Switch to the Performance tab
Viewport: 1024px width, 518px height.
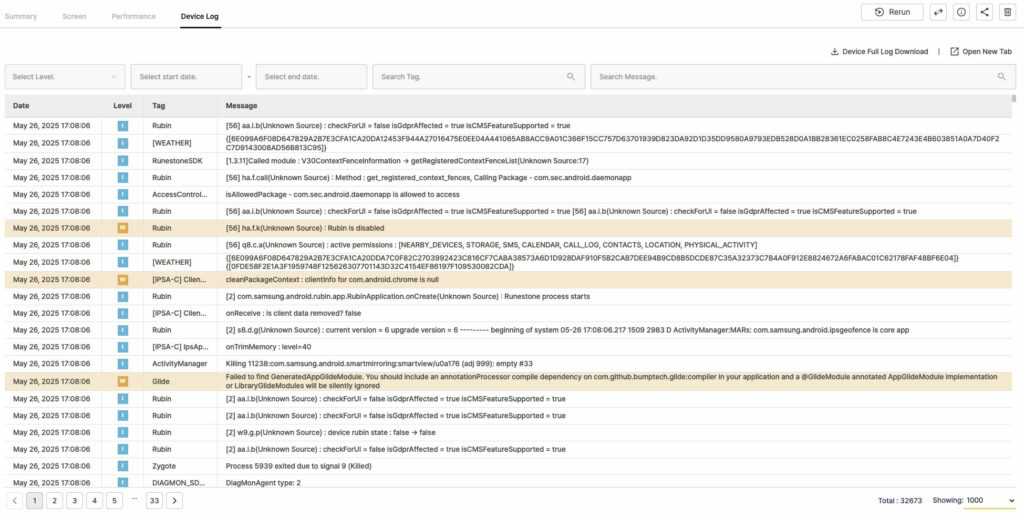(133, 17)
